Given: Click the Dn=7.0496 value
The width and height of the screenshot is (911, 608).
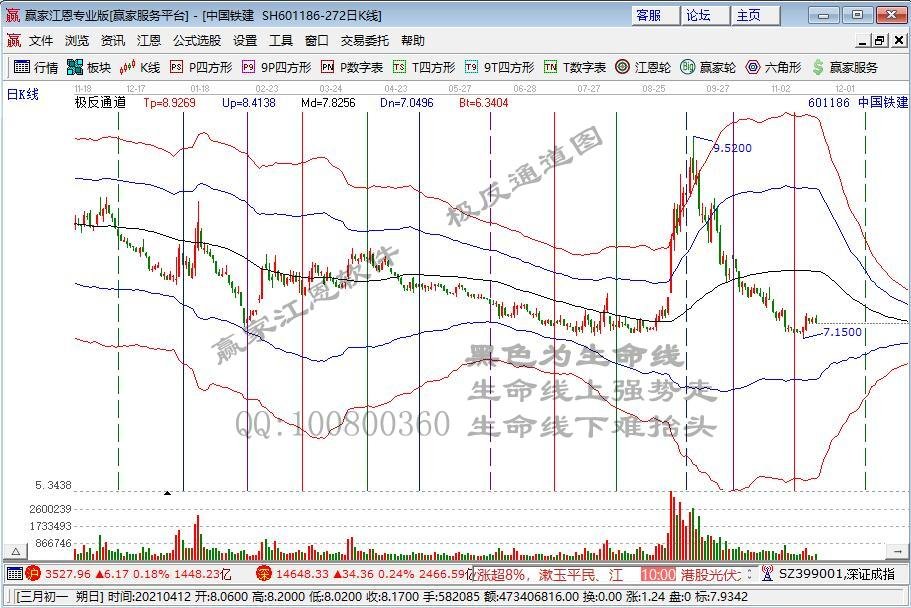Looking at the screenshot, I should point(407,103).
